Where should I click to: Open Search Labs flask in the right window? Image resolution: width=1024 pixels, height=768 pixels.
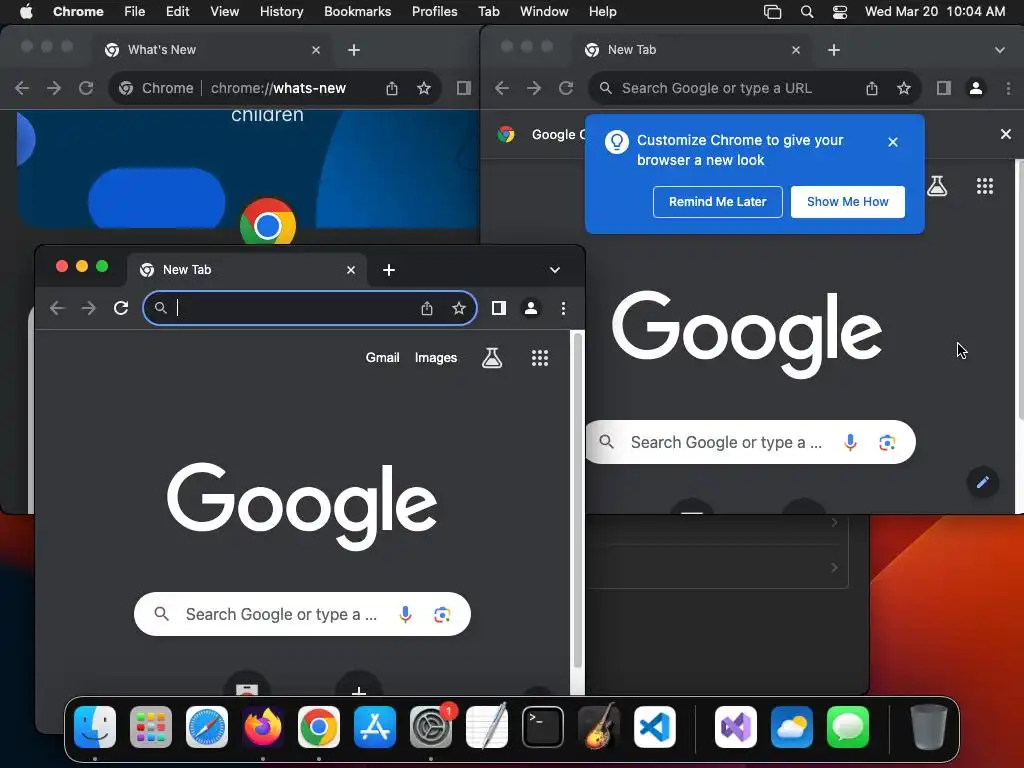[x=937, y=186]
